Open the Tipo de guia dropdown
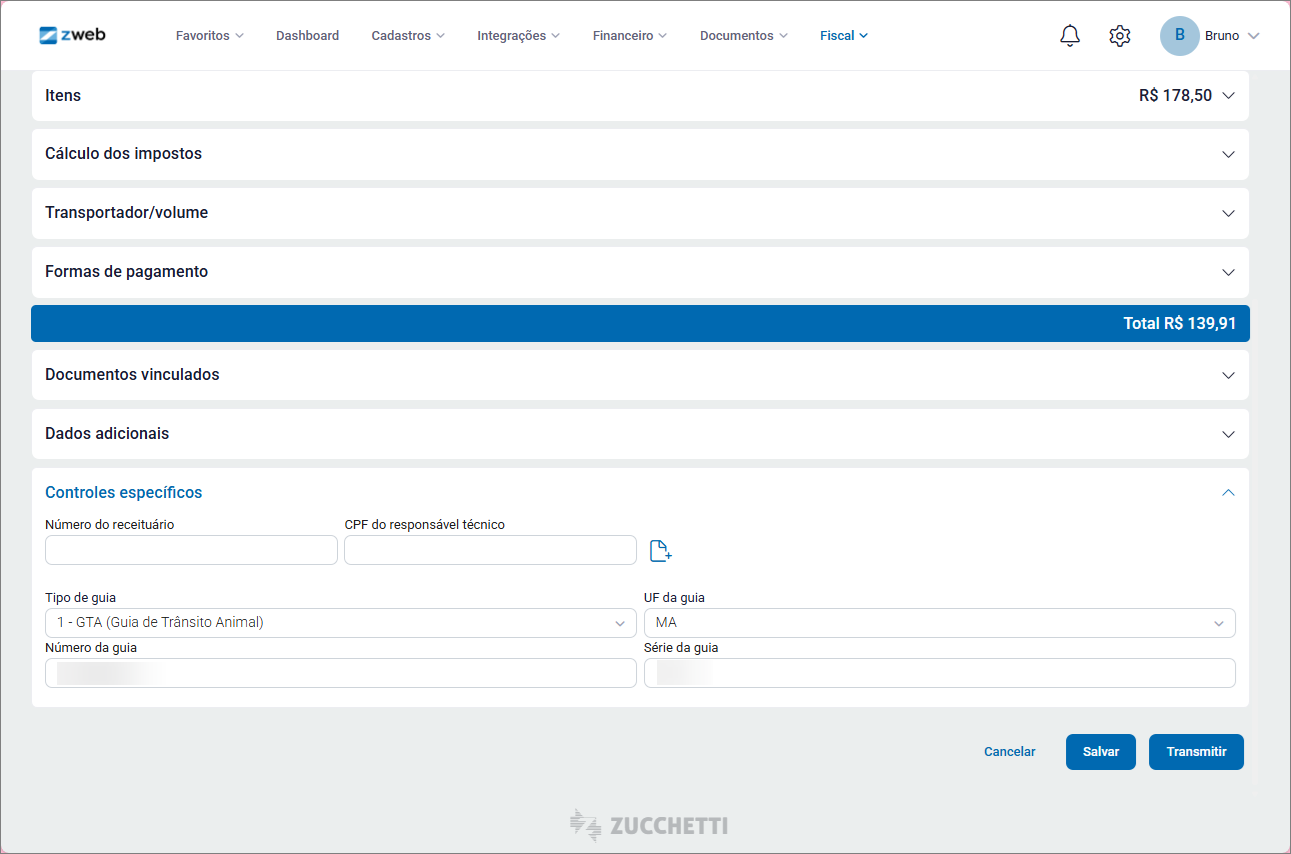Viewport: 1291px width, 854px height. (340, 623)
